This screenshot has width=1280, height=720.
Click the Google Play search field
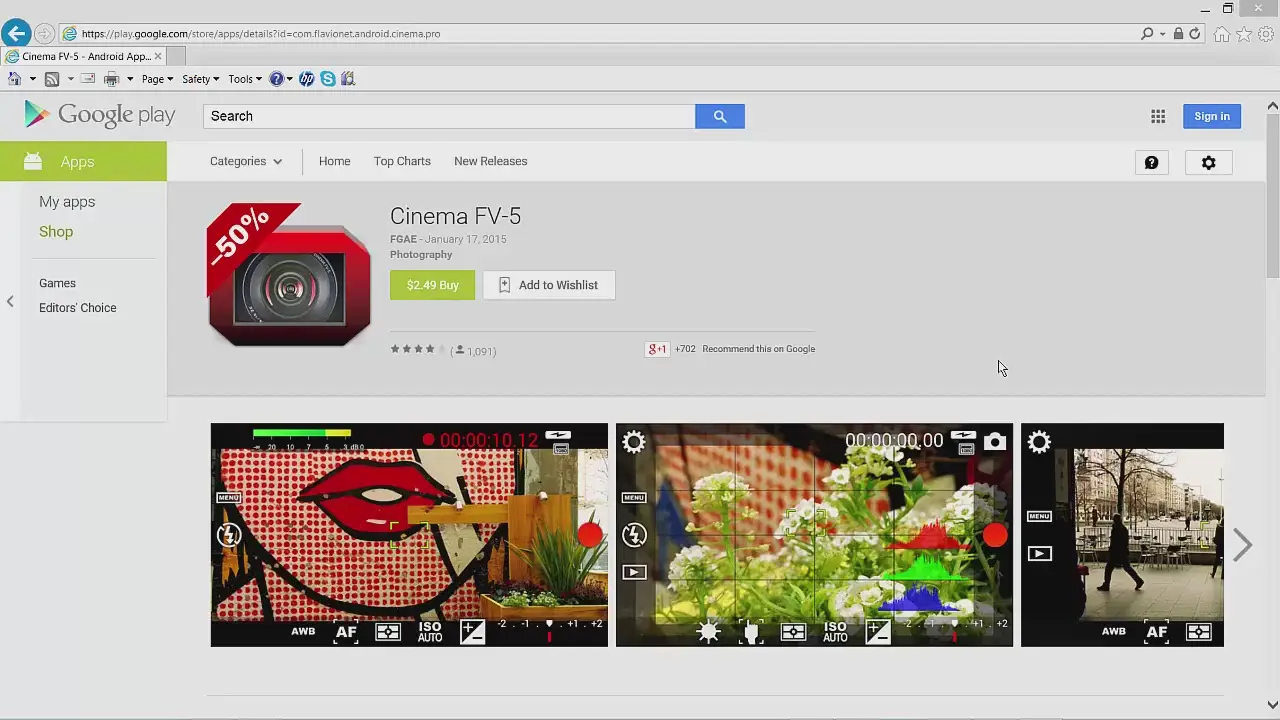(449, 116)
